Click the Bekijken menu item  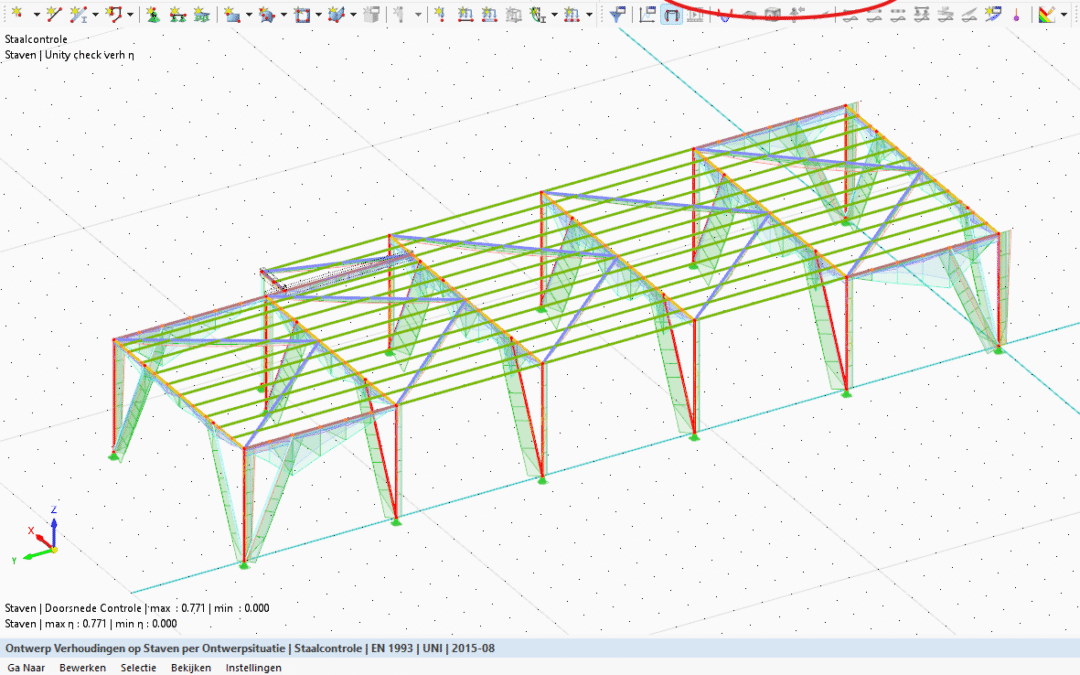191,667
